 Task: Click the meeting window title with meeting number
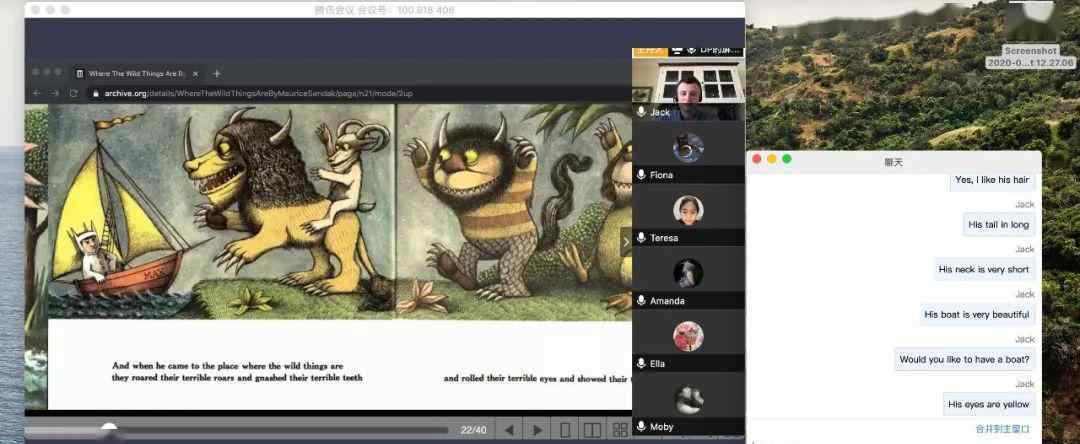tap(384, 10)
